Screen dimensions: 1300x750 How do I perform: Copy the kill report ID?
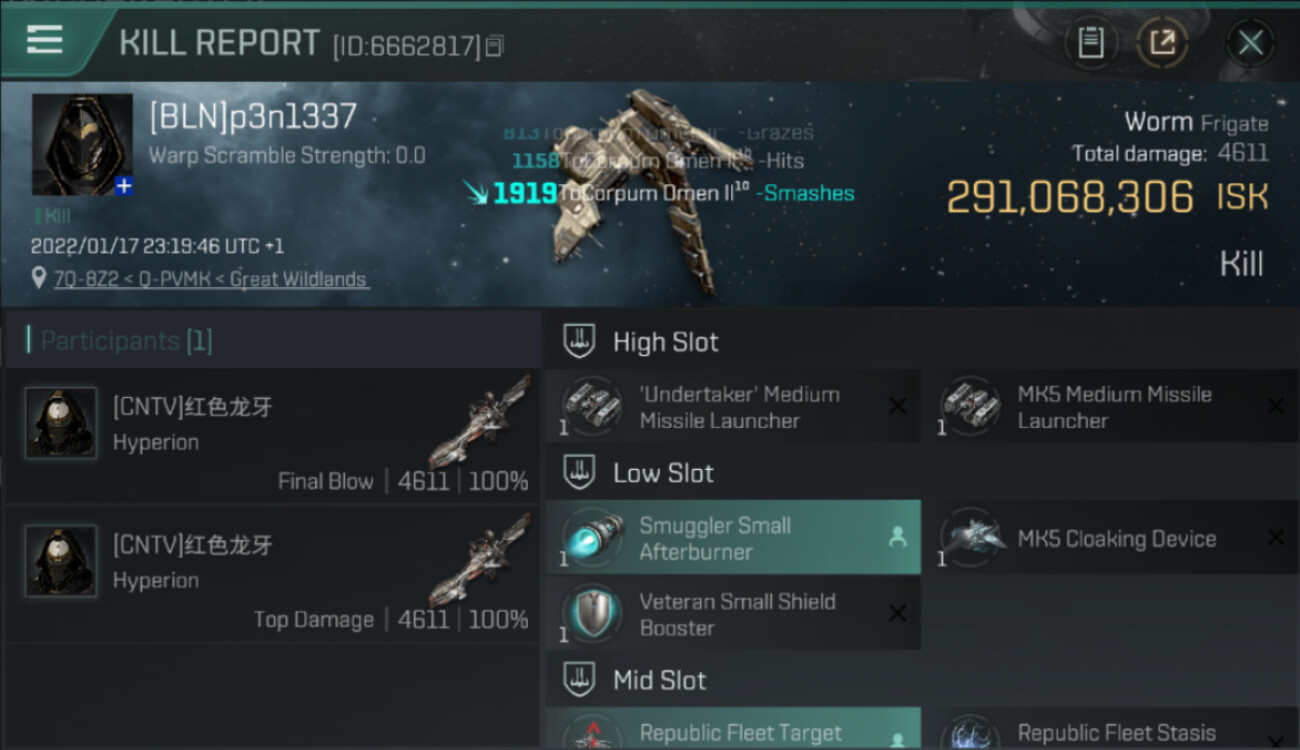pos(495,46)
